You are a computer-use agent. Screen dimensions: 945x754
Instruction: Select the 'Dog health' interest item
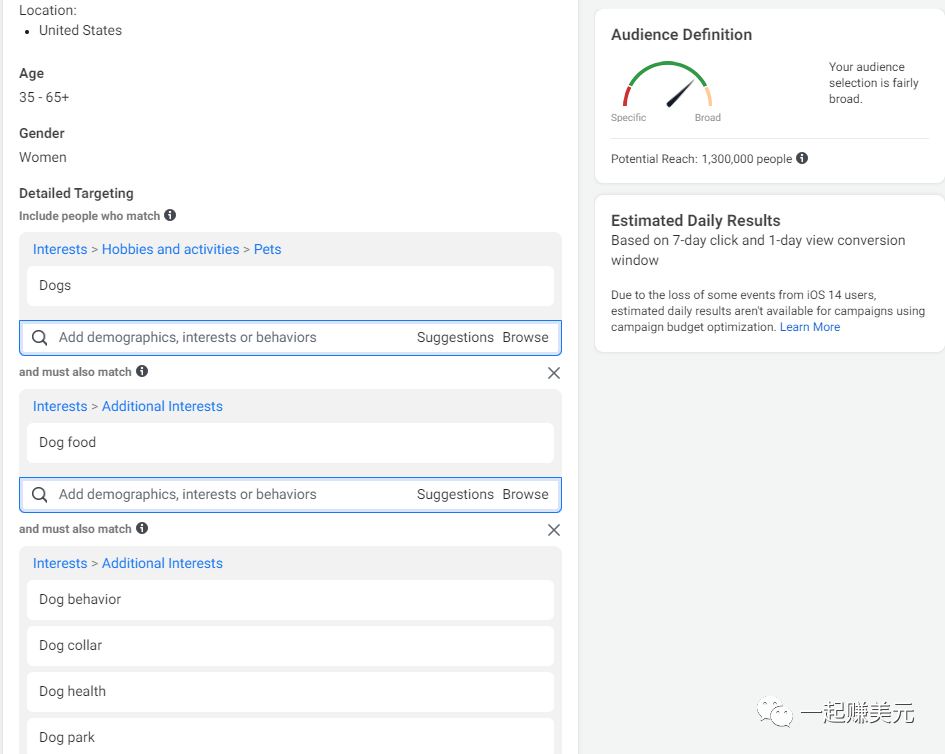(290, 692)
